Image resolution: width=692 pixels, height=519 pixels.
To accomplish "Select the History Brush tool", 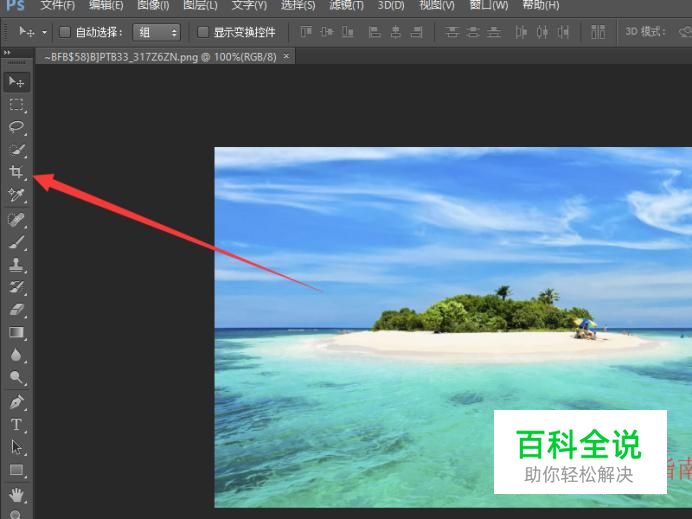I will (x=16, y=287).
